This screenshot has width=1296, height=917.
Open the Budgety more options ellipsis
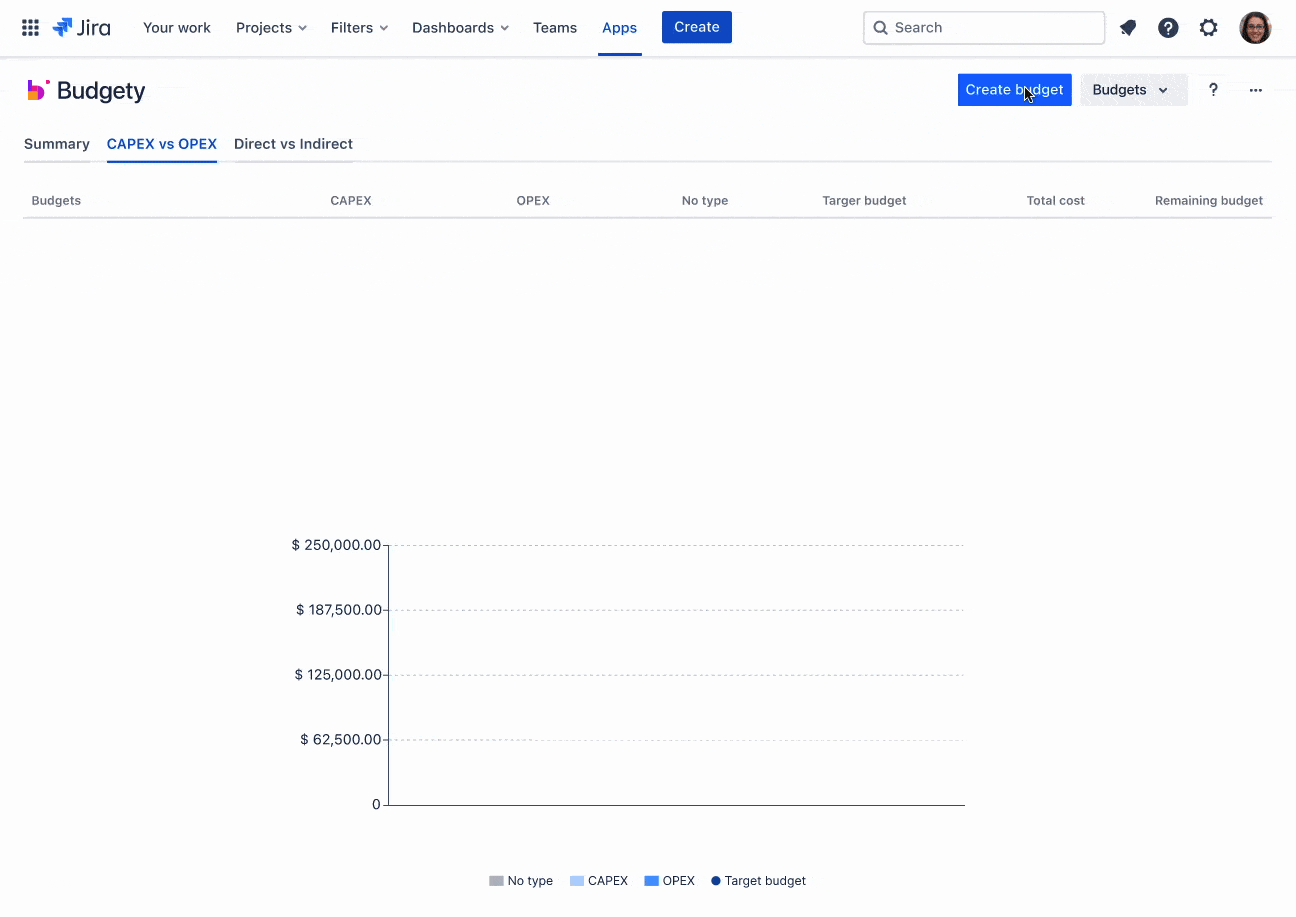1255,90
